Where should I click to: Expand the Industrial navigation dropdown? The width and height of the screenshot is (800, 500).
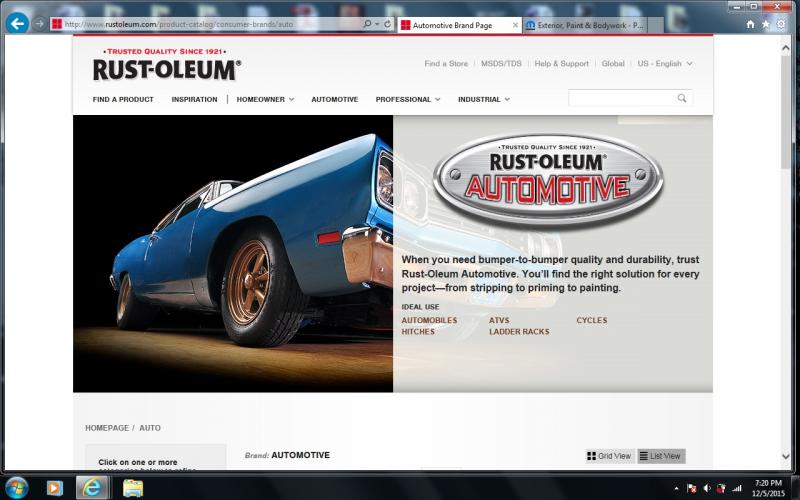click(484, 99)
